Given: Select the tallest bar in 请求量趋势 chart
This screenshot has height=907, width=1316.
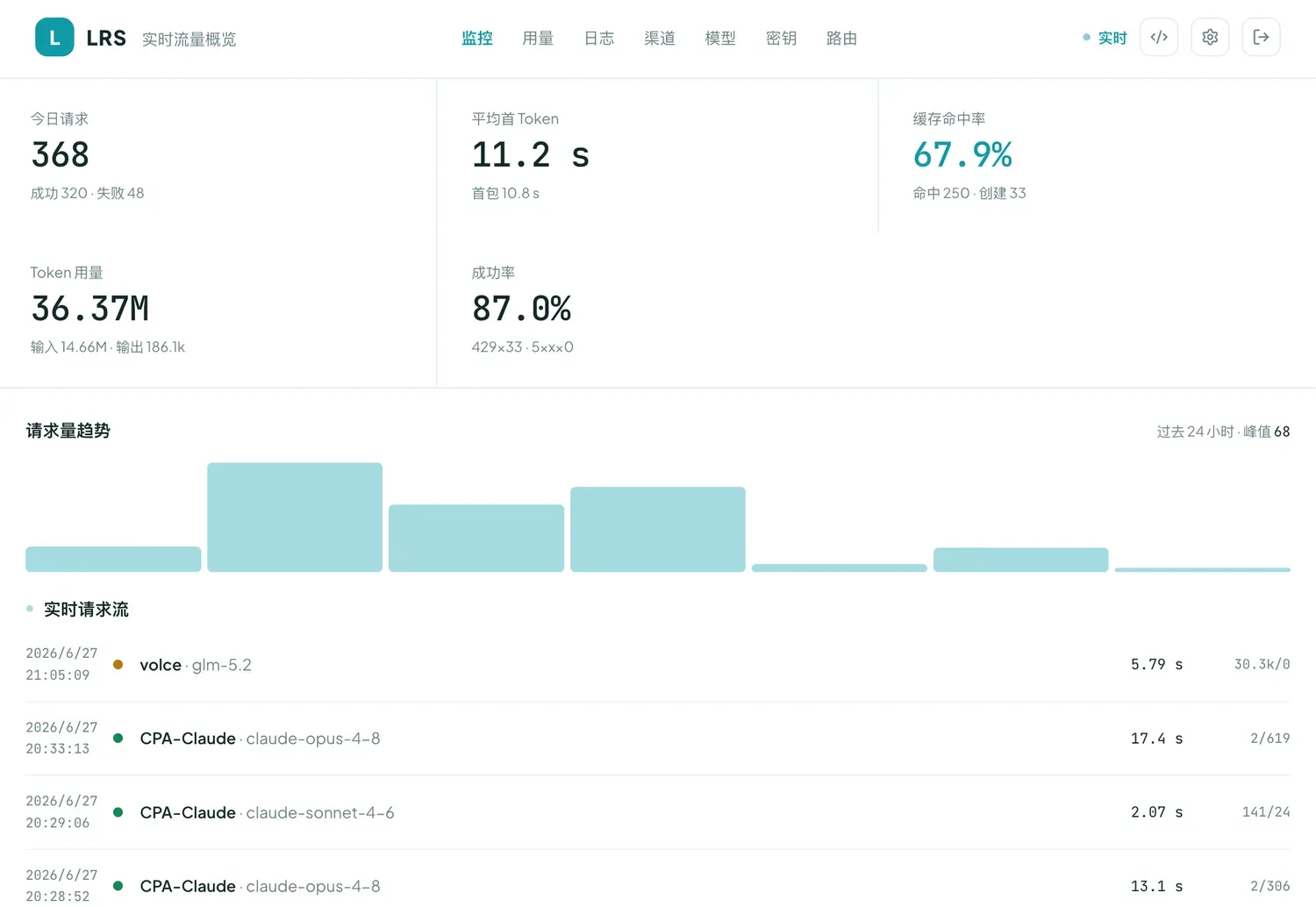Looking at the screenshot, I should tap(295, 518).
